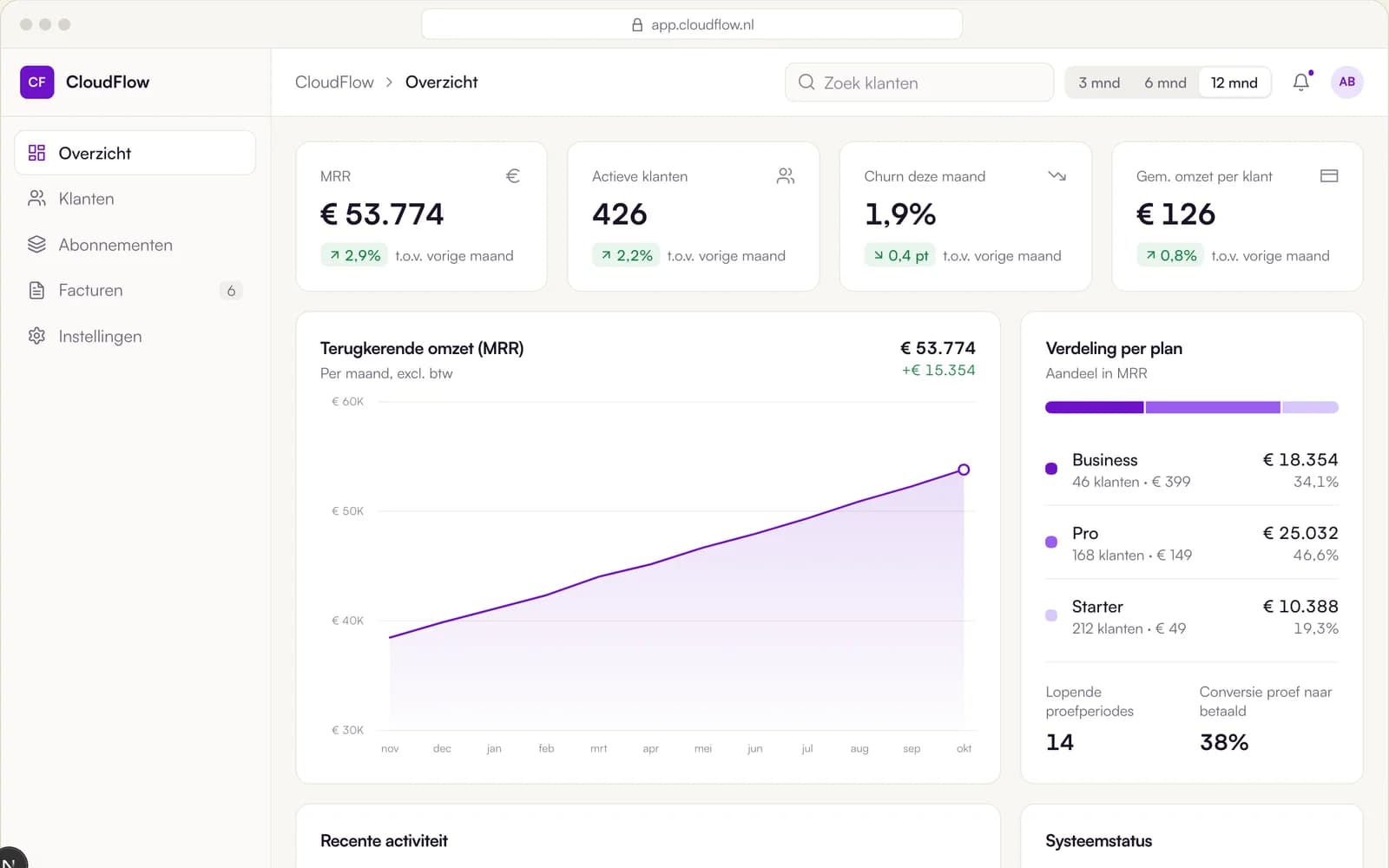Click the okt data point on MRR chart
The height and width of the screenshot is (868, 1389).
pyautogui.click(x=964, y=470)
